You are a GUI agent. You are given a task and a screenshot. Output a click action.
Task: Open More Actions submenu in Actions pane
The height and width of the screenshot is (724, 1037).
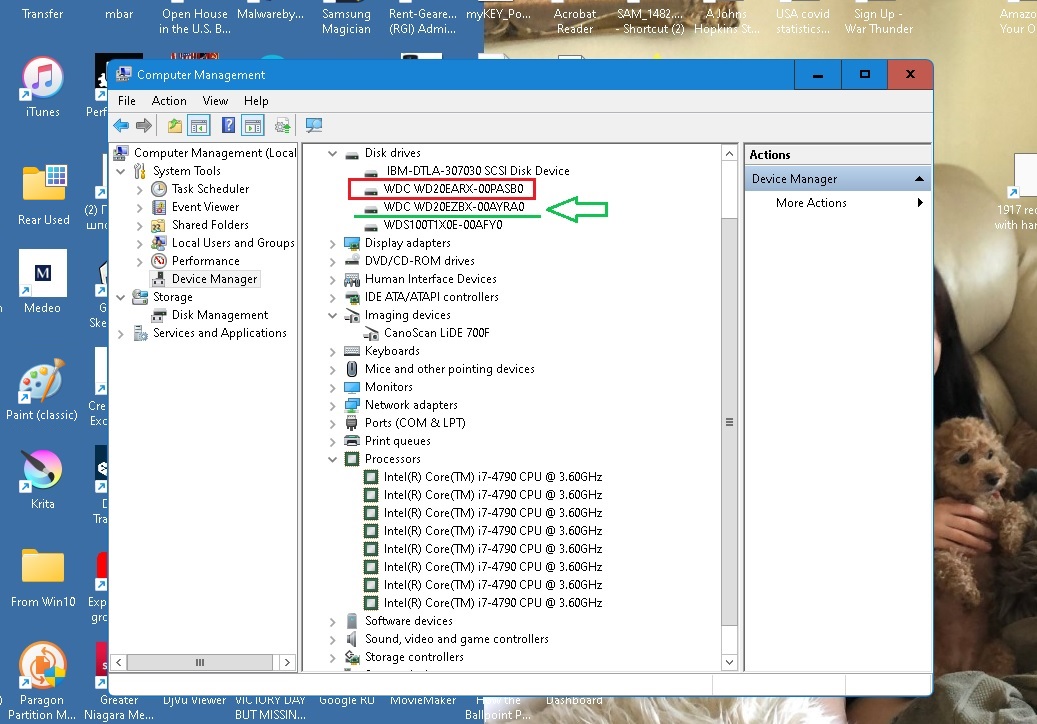[x=838, y=203]
